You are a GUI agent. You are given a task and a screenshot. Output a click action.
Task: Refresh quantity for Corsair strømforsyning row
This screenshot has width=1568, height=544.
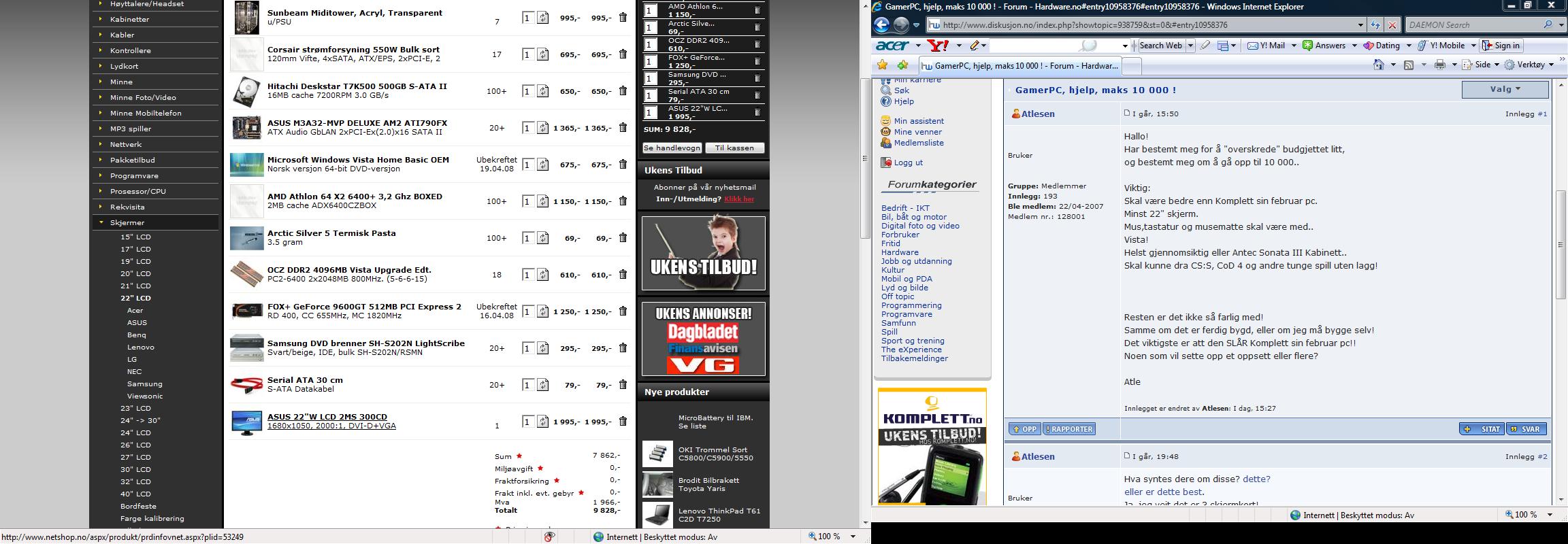(543, 54)
